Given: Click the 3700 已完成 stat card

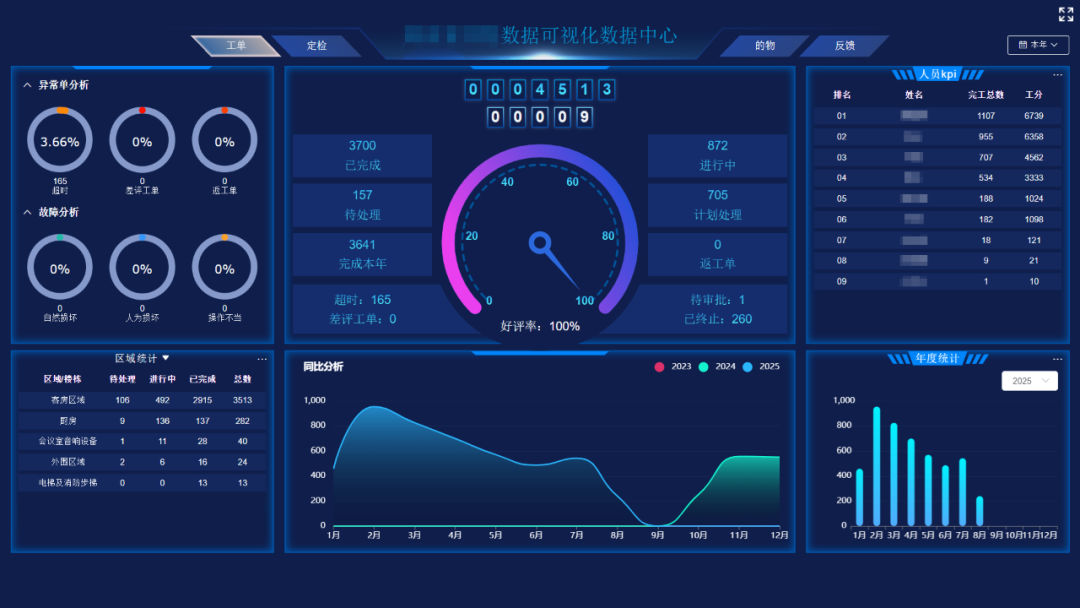Looking at the screenshot, I should [361, 155].
